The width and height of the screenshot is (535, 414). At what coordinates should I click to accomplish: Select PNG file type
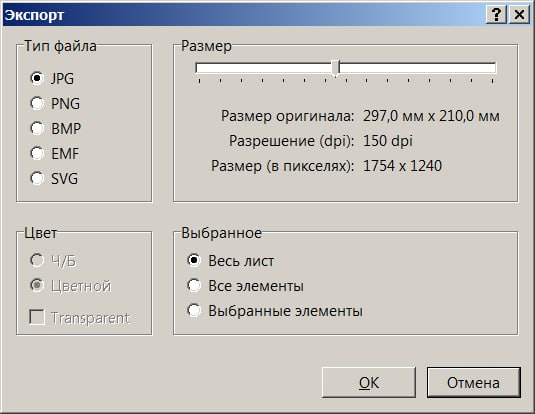[55, 103]
